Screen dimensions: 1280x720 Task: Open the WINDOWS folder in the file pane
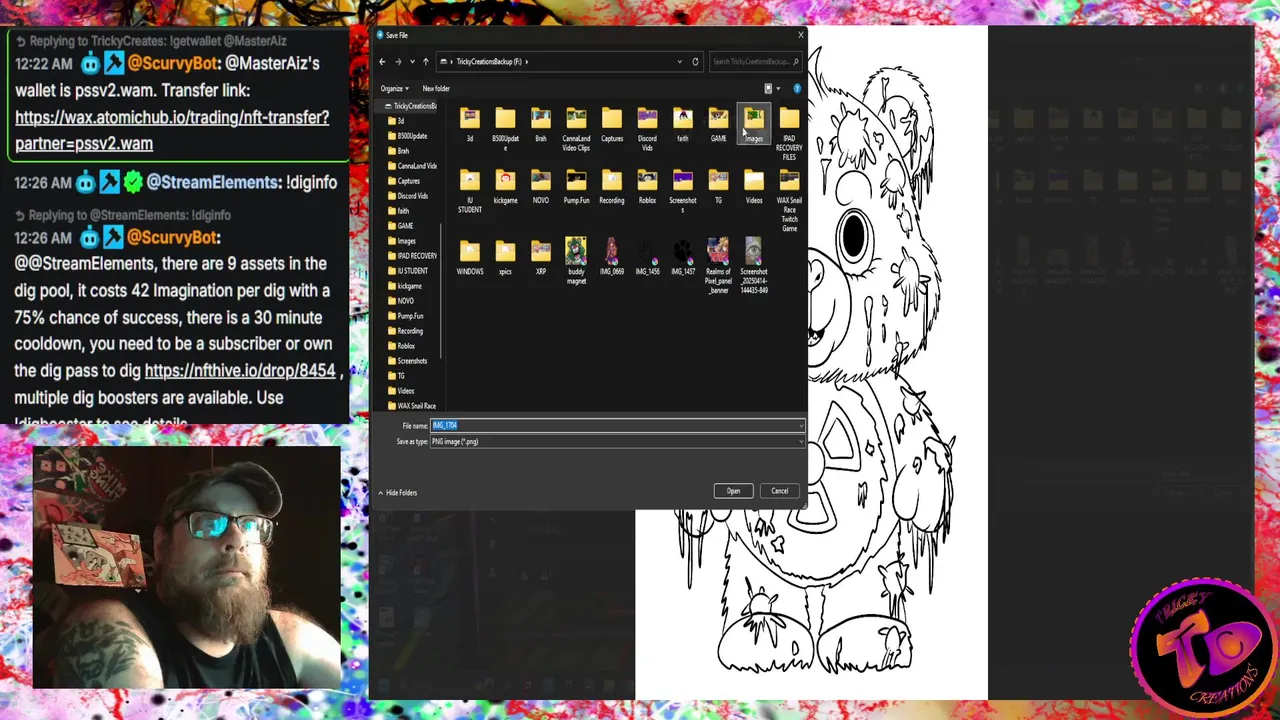(x=470, y=257)
